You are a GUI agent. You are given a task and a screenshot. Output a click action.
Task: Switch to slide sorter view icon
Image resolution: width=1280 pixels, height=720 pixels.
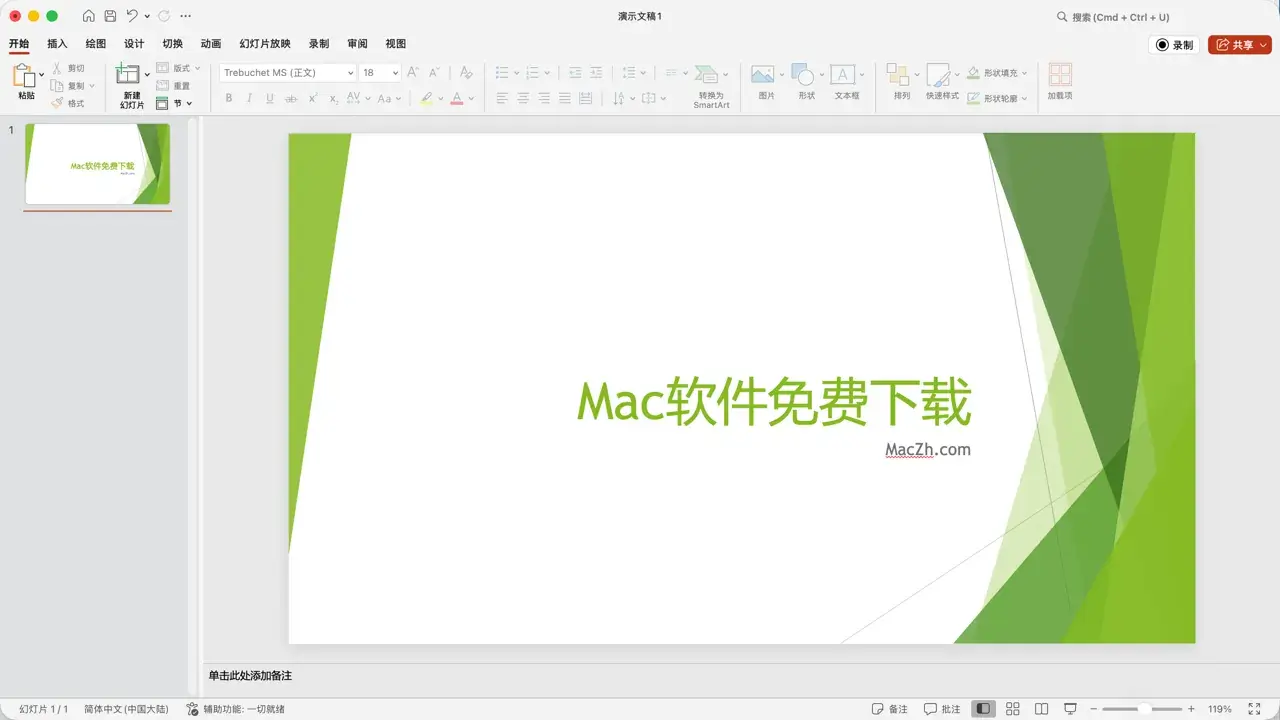[x=1012, y=709]
